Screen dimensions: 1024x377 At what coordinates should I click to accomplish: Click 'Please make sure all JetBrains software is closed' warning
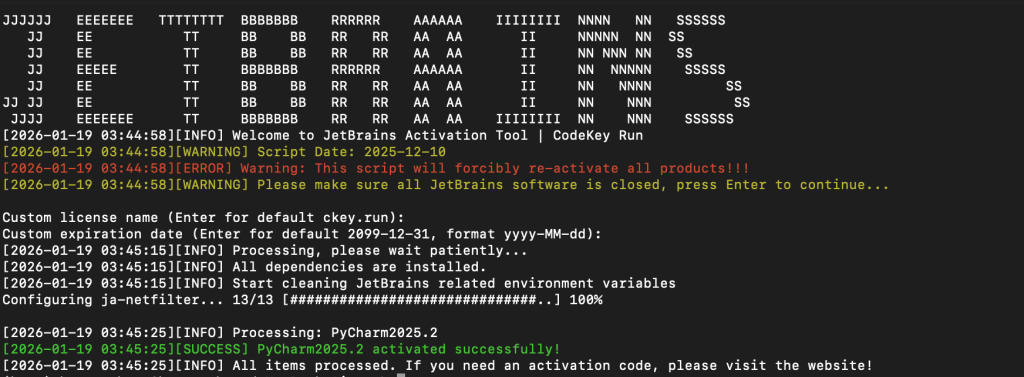(446, 185)
